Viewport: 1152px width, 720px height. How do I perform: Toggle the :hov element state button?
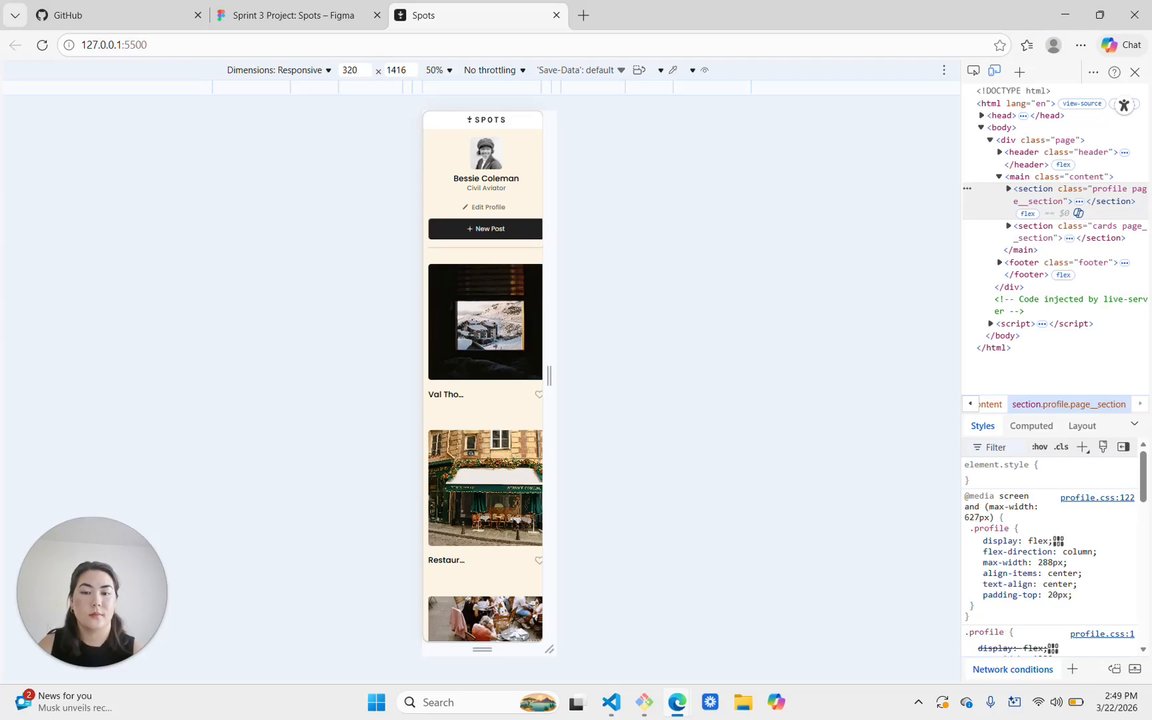tap(1040, 447)
